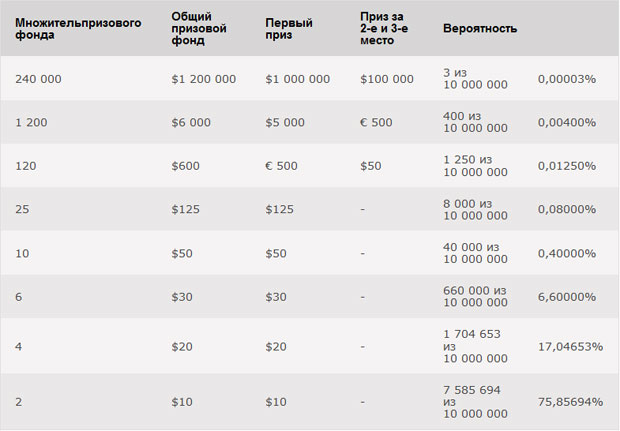This screenshot has width=620, height=431.
Task: Click the $6 000 total prize cell
Action: click(191, 123)
